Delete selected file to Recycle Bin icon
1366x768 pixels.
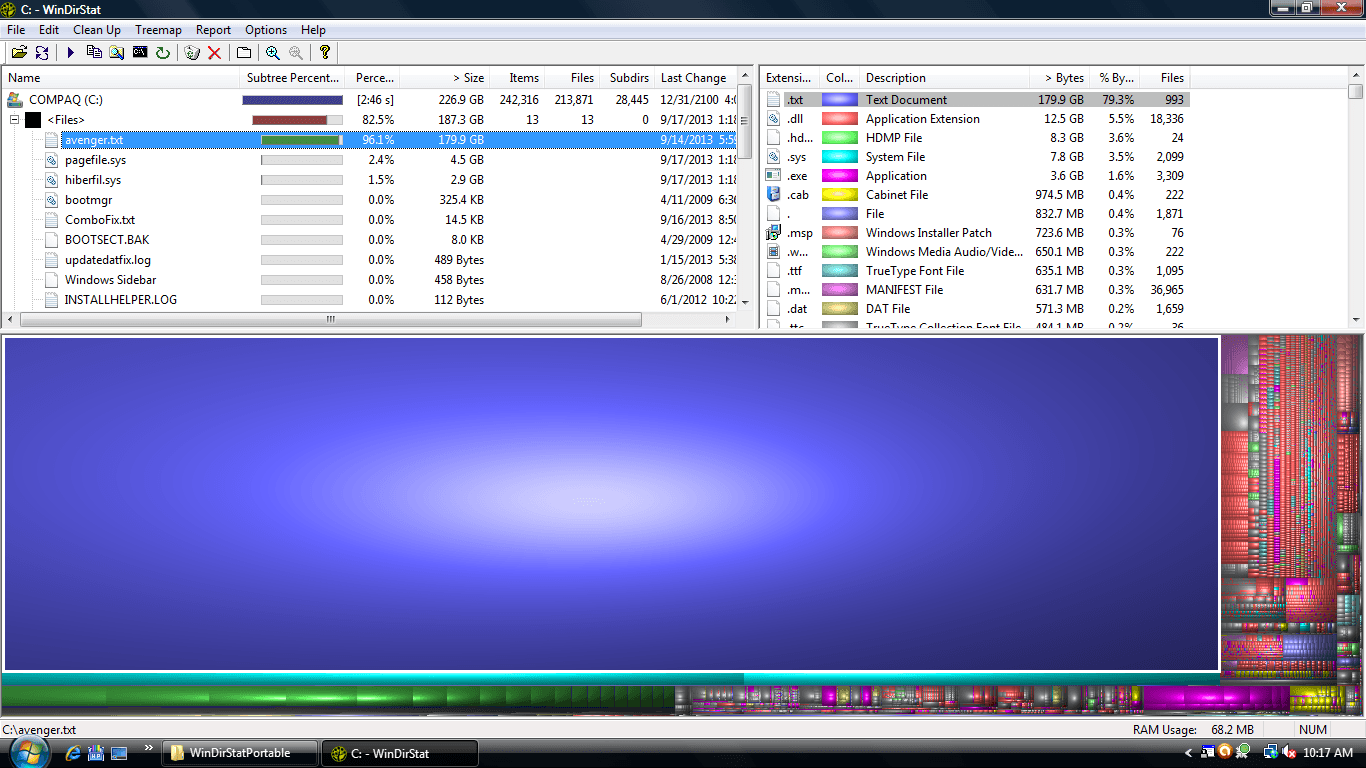191,53
